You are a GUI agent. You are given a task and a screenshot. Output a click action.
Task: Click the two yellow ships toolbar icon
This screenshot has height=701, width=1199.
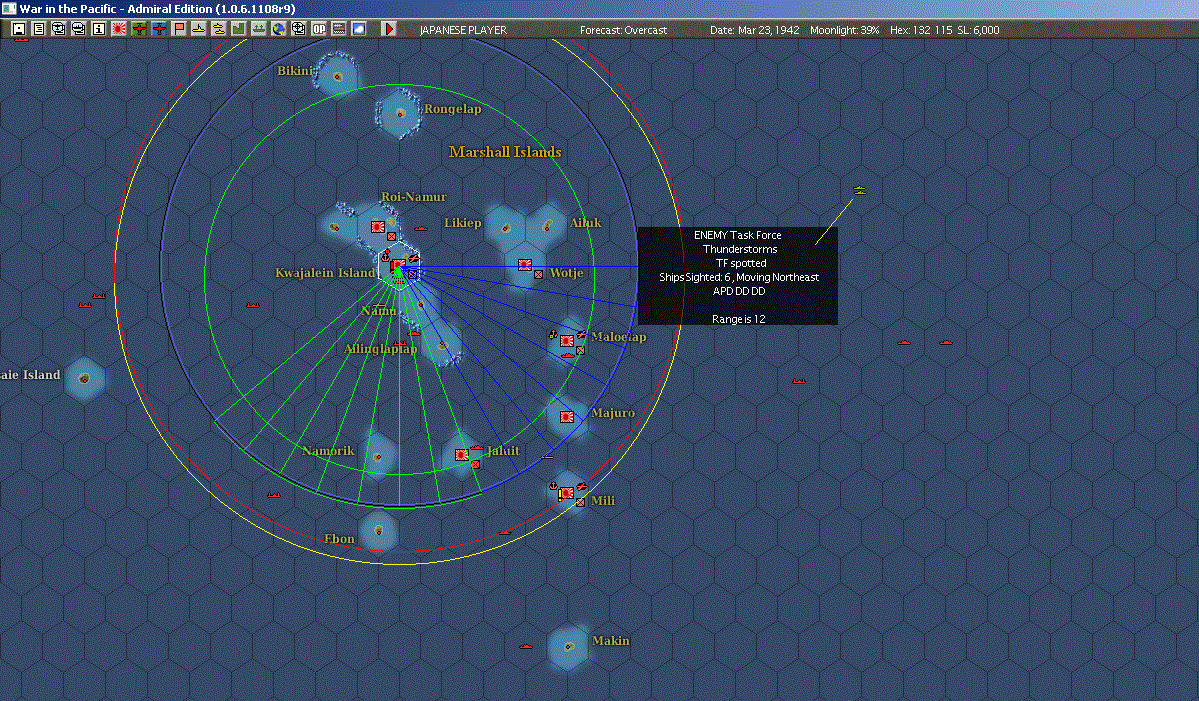coord(218,29)
